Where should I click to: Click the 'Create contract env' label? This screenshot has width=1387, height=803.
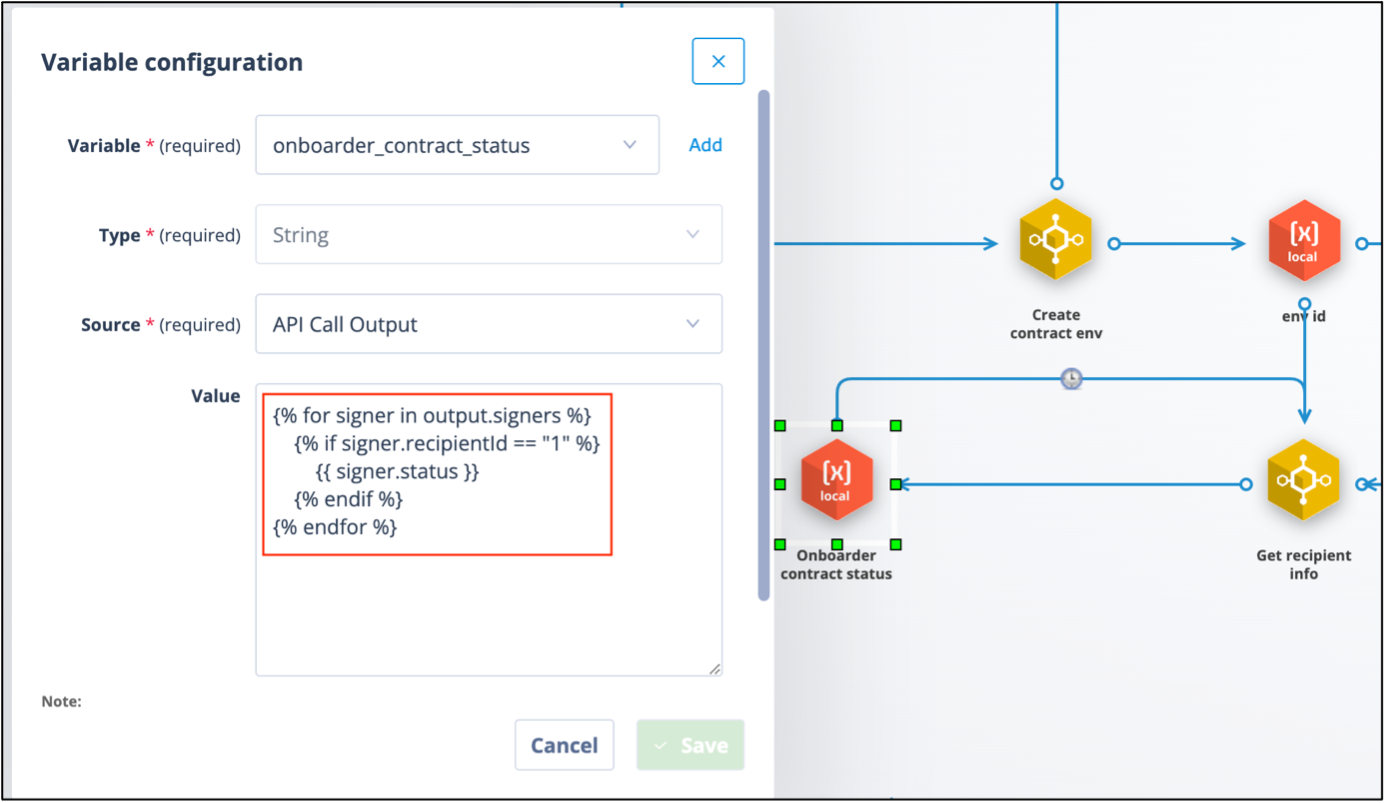pos(1056,324)
